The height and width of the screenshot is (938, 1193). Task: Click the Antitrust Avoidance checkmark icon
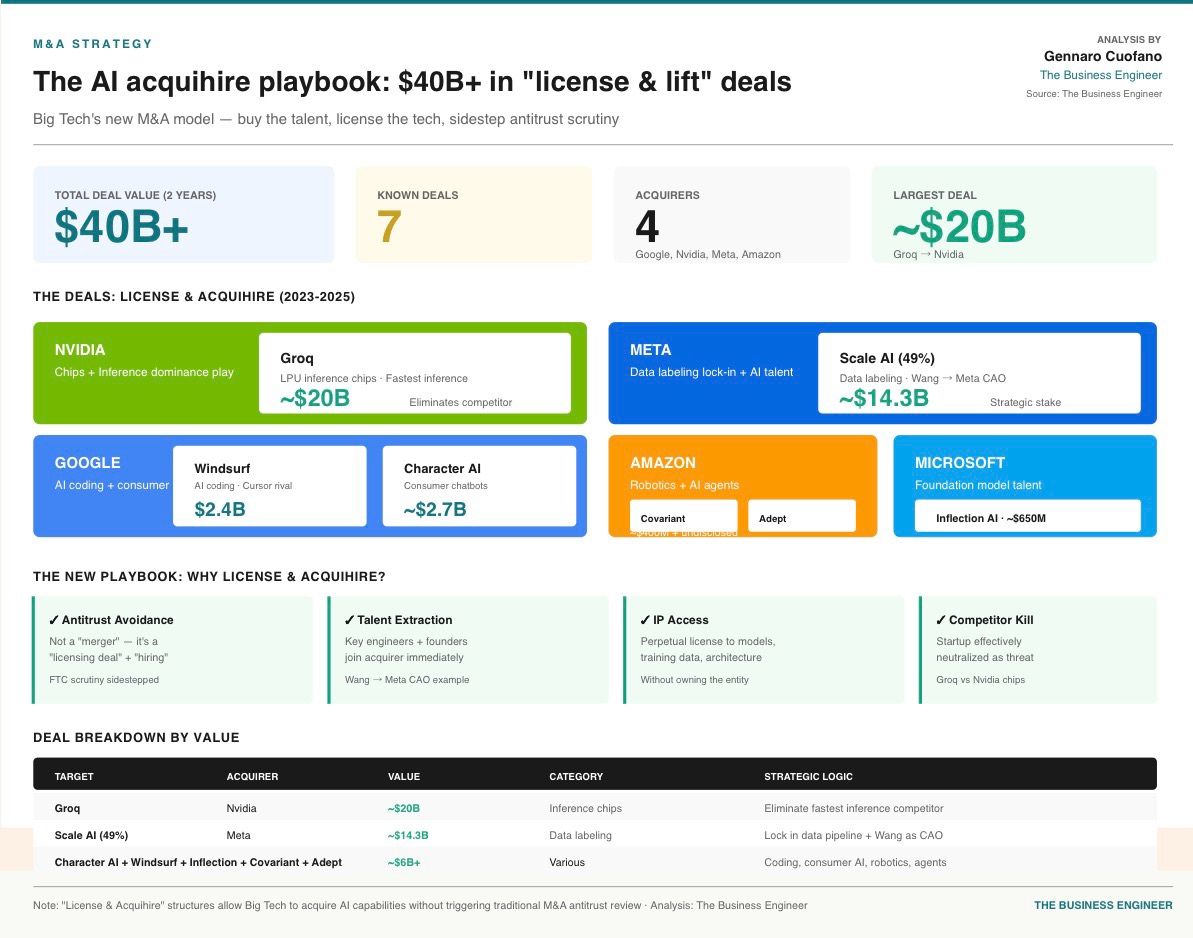click(52, 620)
